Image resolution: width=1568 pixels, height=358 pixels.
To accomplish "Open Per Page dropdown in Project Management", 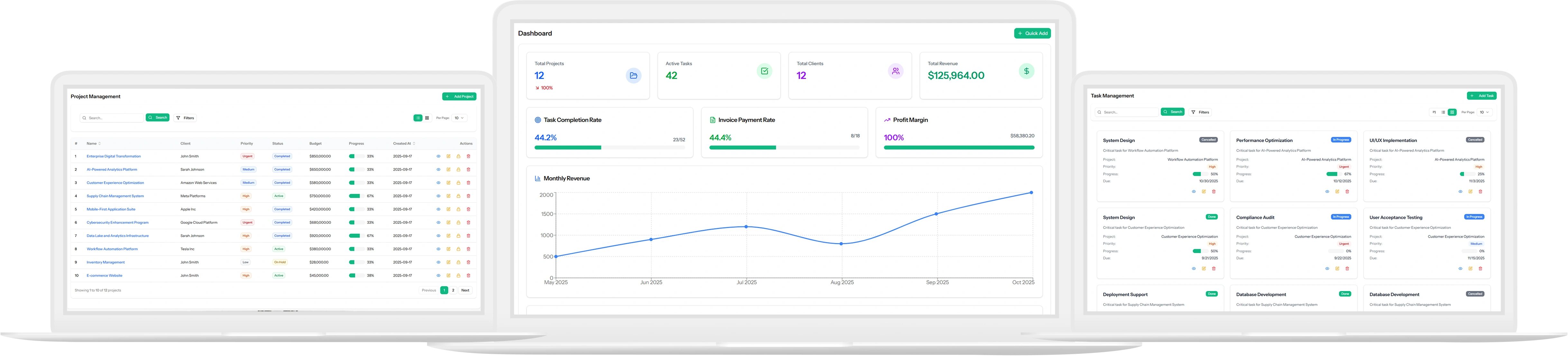I will coord(459,118).
